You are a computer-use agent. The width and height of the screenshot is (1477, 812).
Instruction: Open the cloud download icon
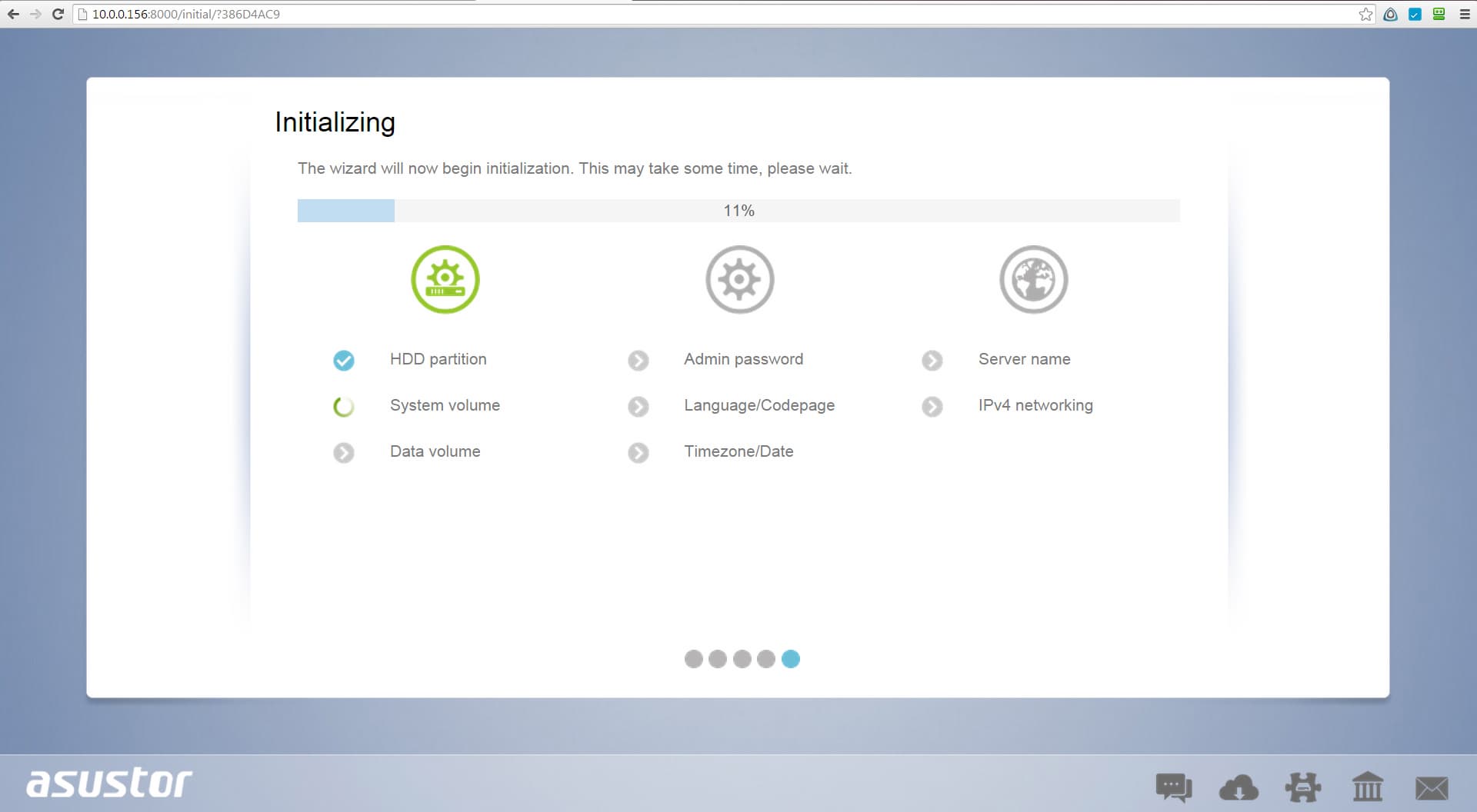(x=1239, y=788)
